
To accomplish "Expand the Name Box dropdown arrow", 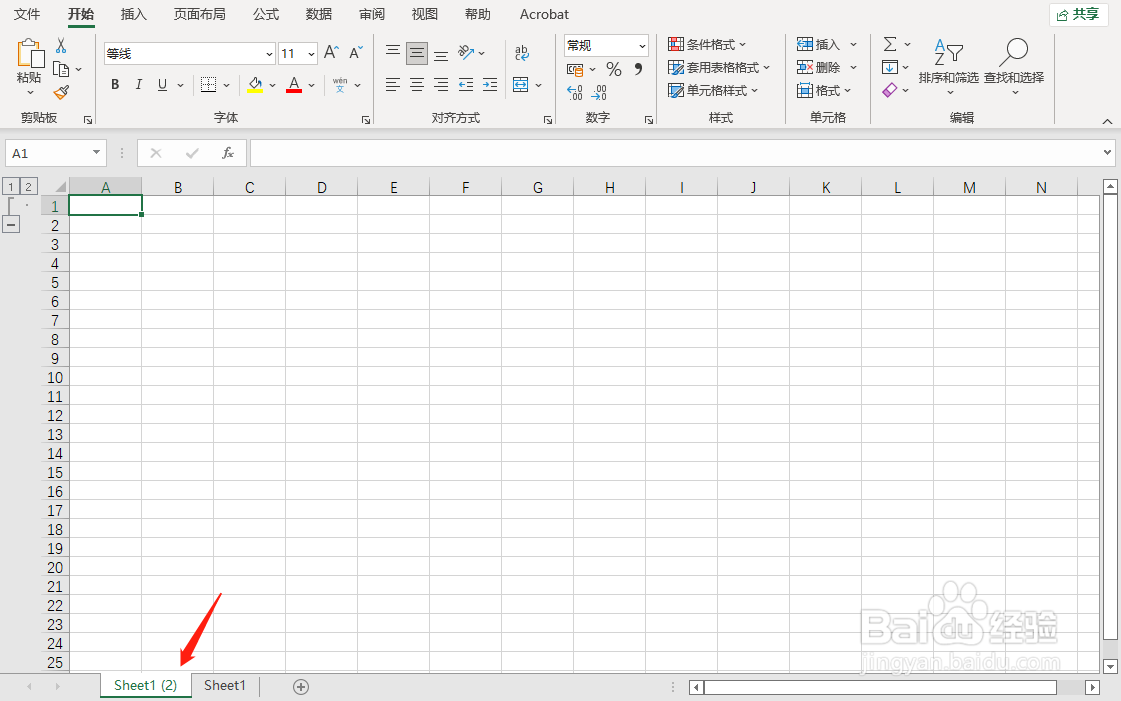I will coord(96,152).
